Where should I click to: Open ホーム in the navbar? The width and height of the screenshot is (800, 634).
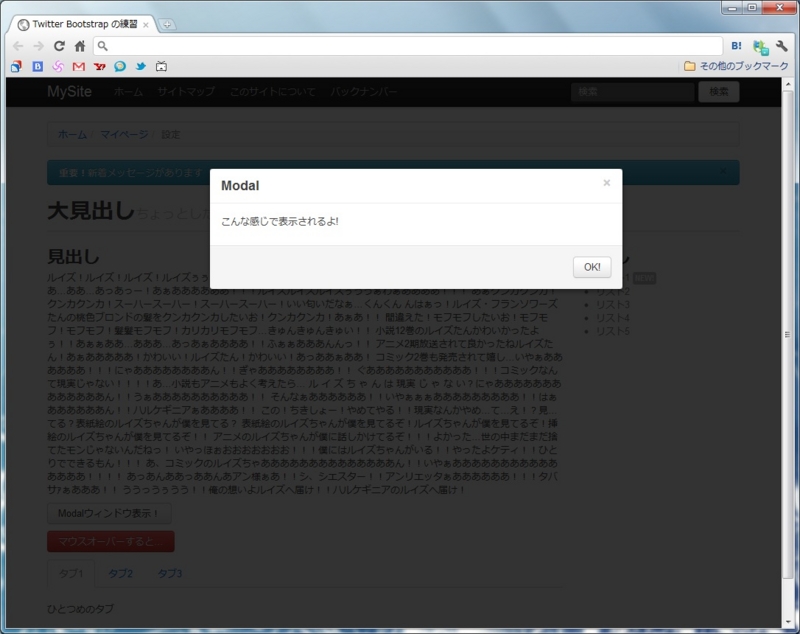pyautogui.click(x=128, y=92)
